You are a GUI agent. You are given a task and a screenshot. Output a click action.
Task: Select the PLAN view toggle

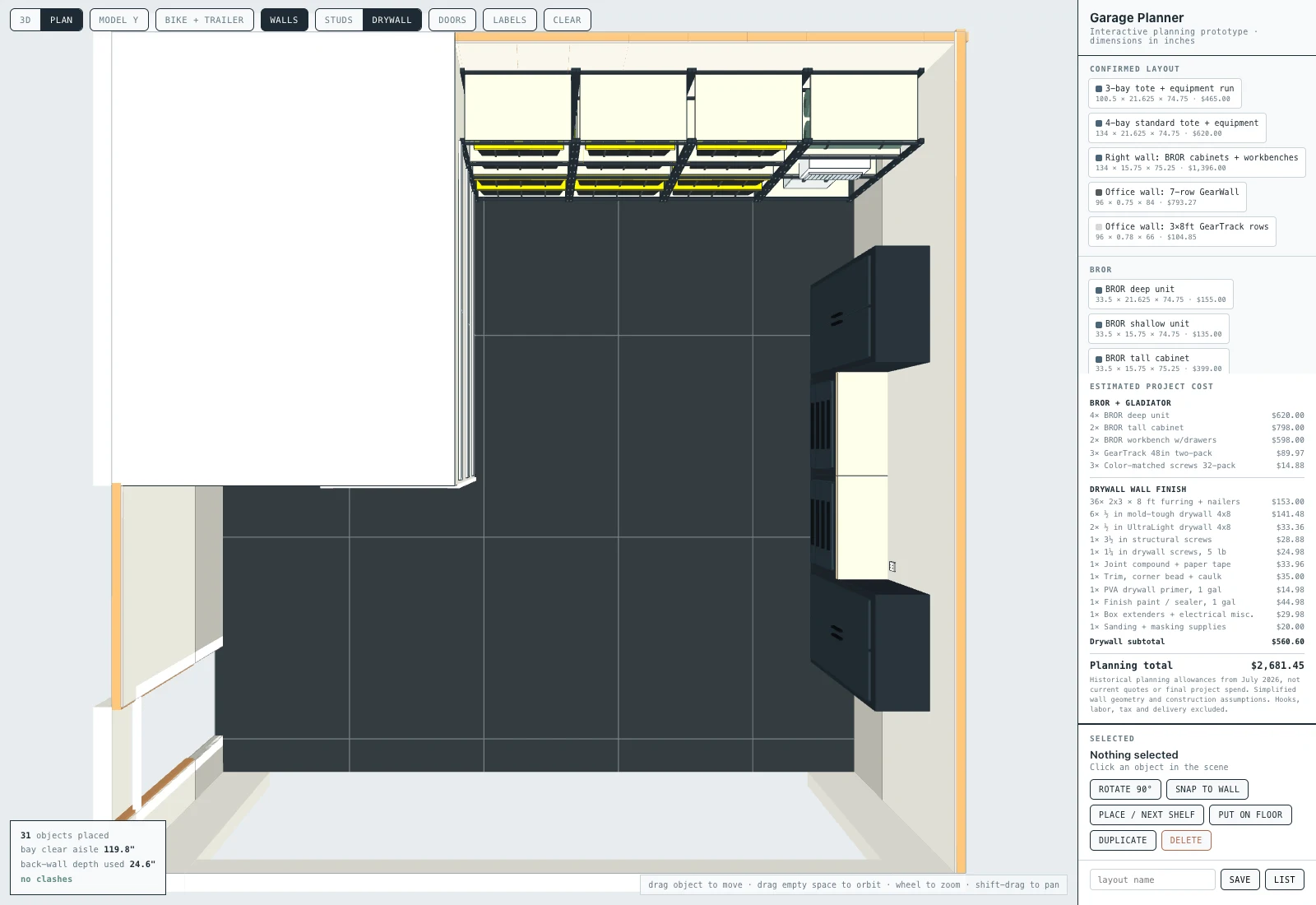62,20
